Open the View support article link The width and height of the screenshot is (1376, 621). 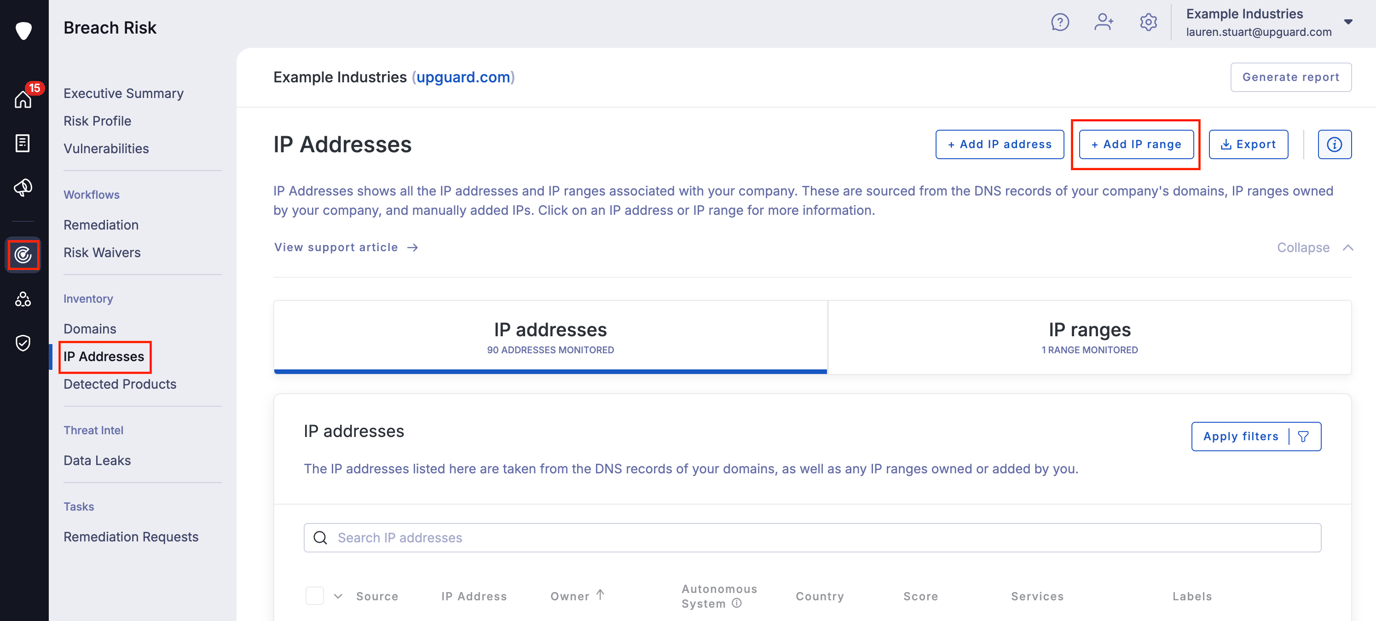346,248
